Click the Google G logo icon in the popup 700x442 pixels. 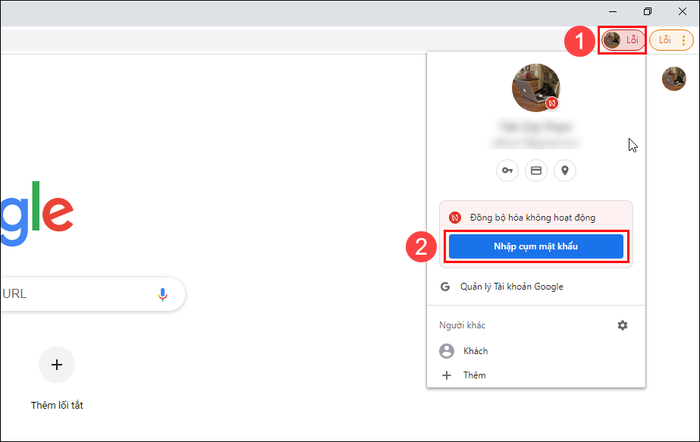click(x=445, y=287)
